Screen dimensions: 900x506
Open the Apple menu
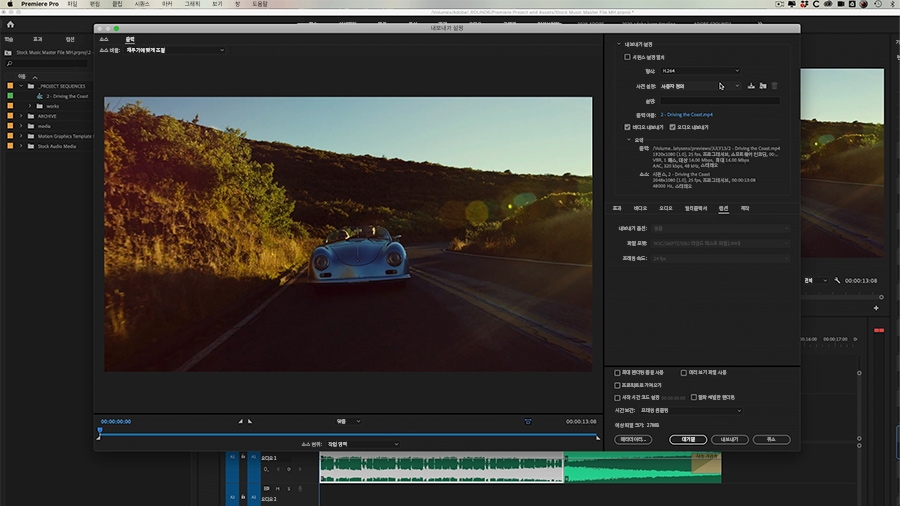pos(8,4)
